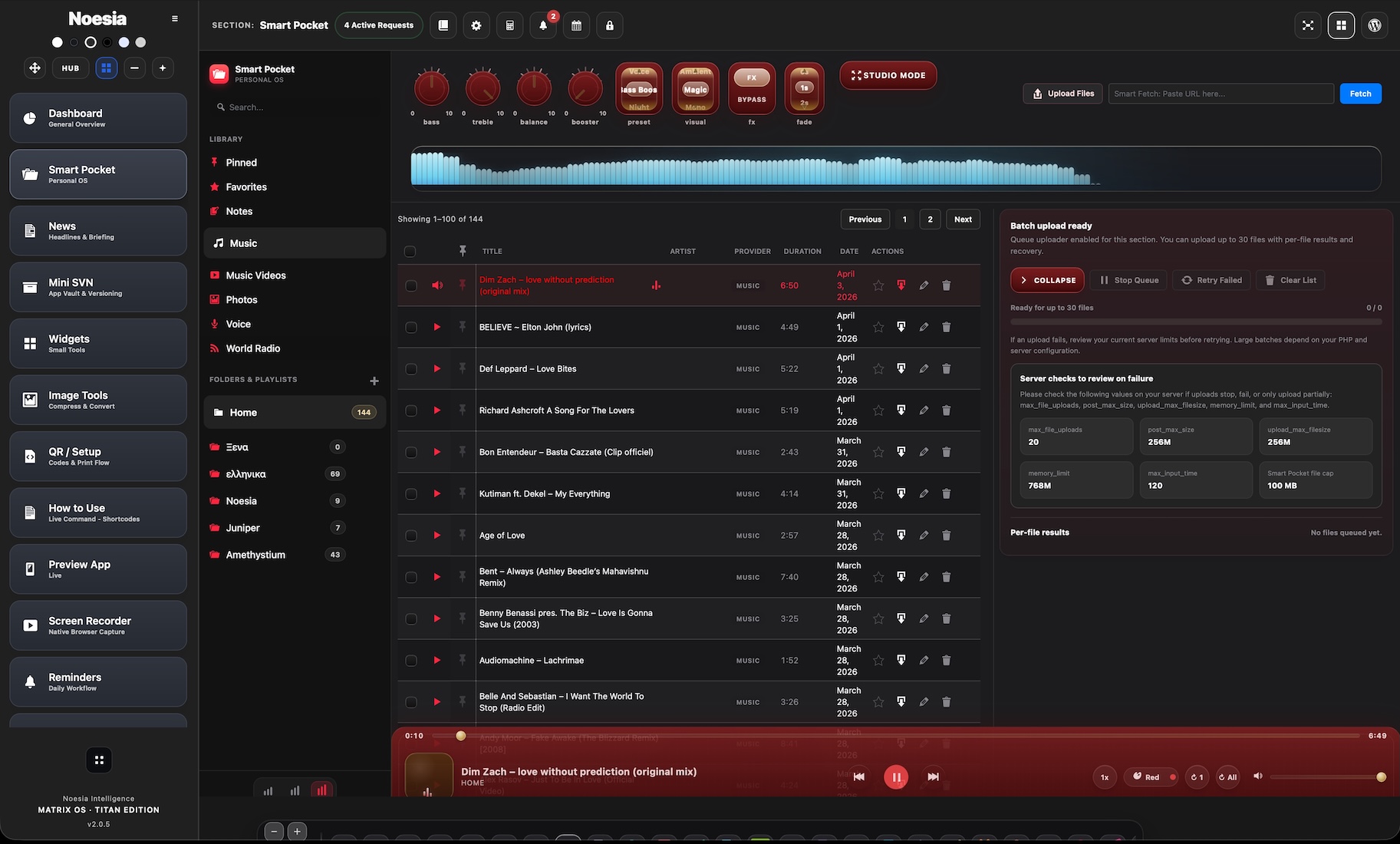Click Upload Files button

coord(1062,94)
